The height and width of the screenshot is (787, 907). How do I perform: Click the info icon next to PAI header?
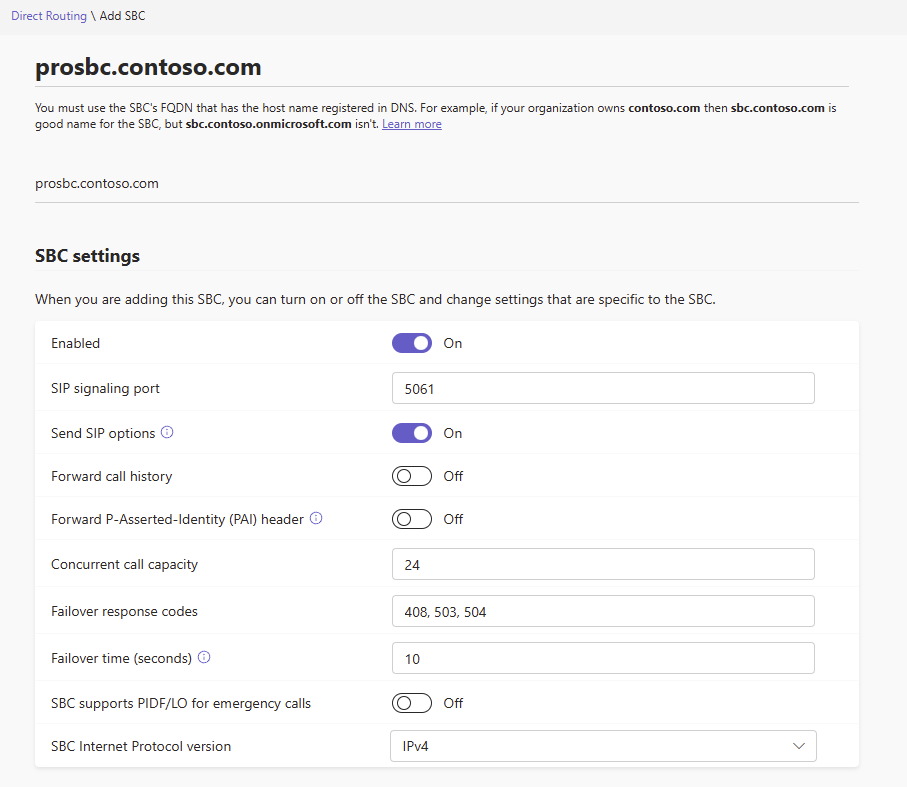pyautogui.click(x=316, y=519)
